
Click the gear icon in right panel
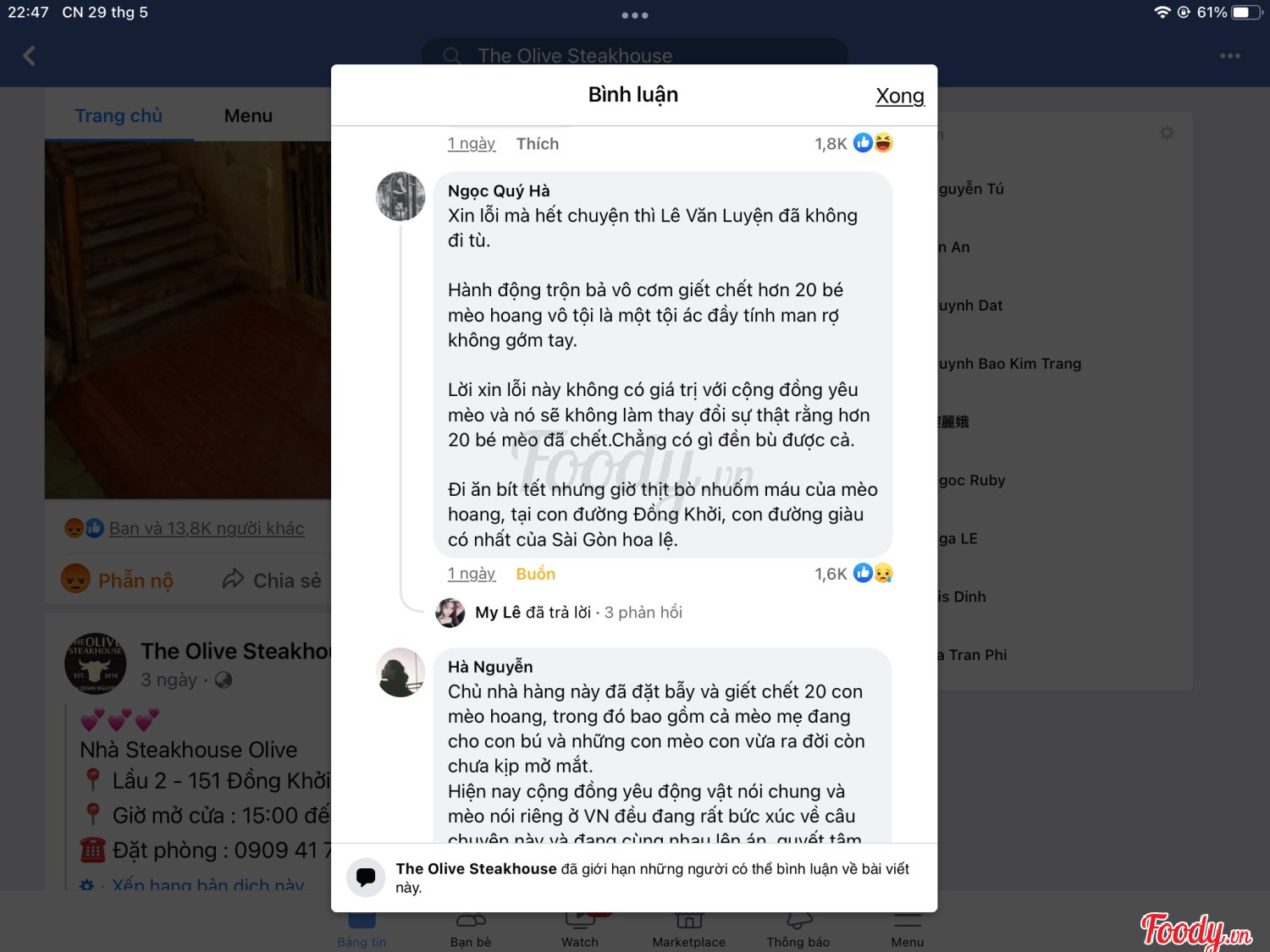(1167, 133)
